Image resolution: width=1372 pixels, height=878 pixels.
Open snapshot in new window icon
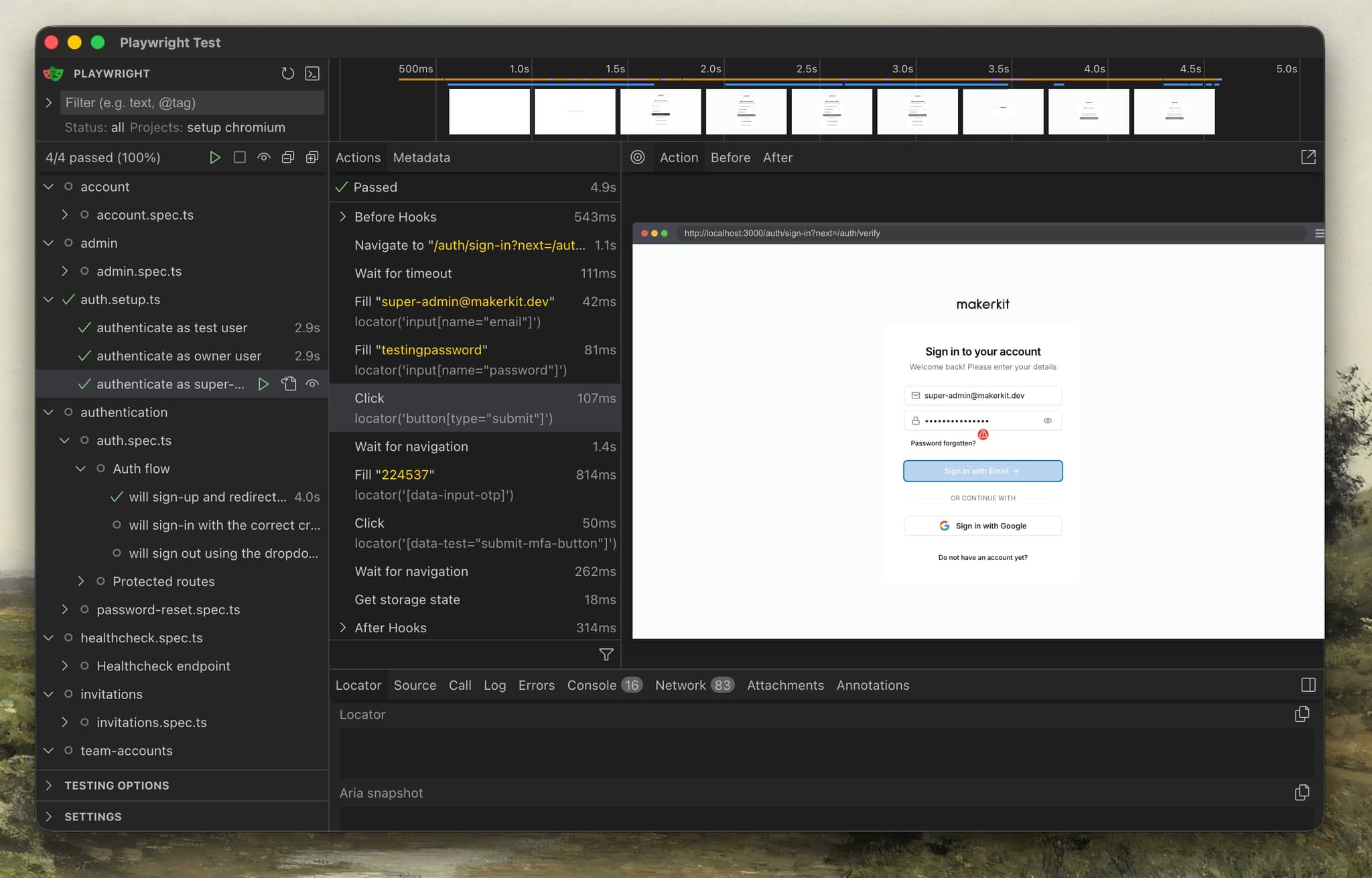(x=1308, y=157)
